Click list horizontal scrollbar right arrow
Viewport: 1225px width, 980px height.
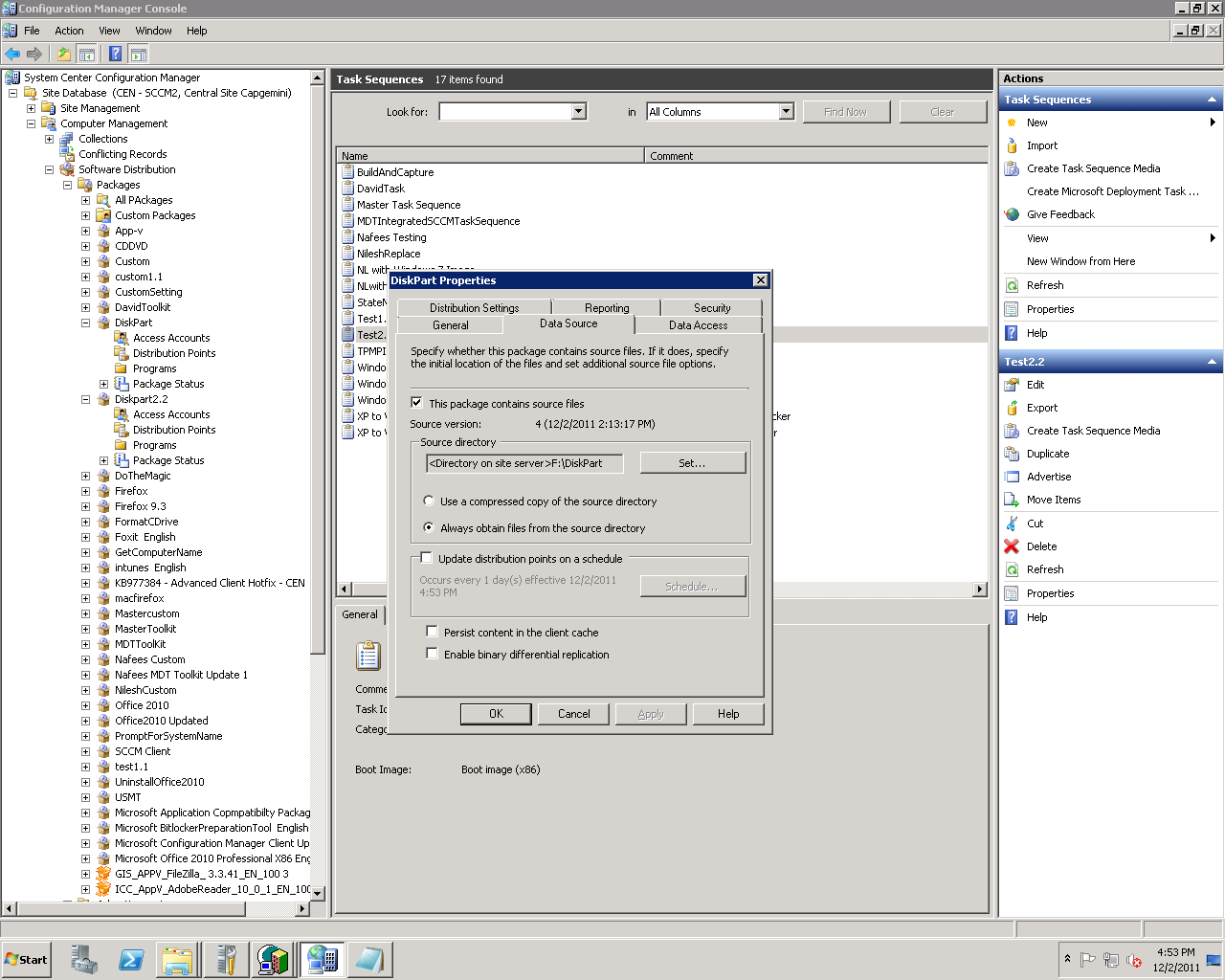pyautogui.click(x=980, y=589)
